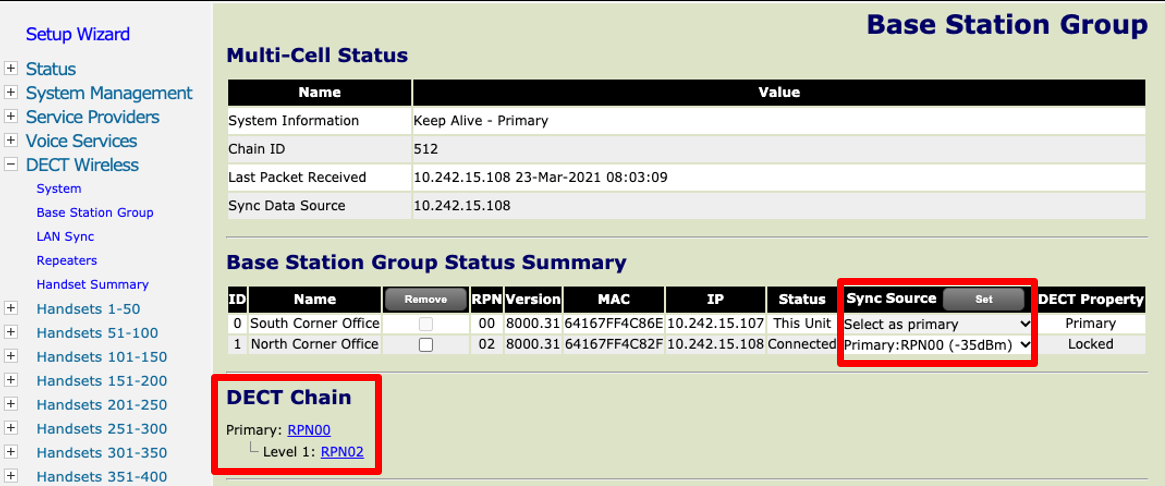
Task: Click the 'Connected' status cell
Action: point(802,344)
